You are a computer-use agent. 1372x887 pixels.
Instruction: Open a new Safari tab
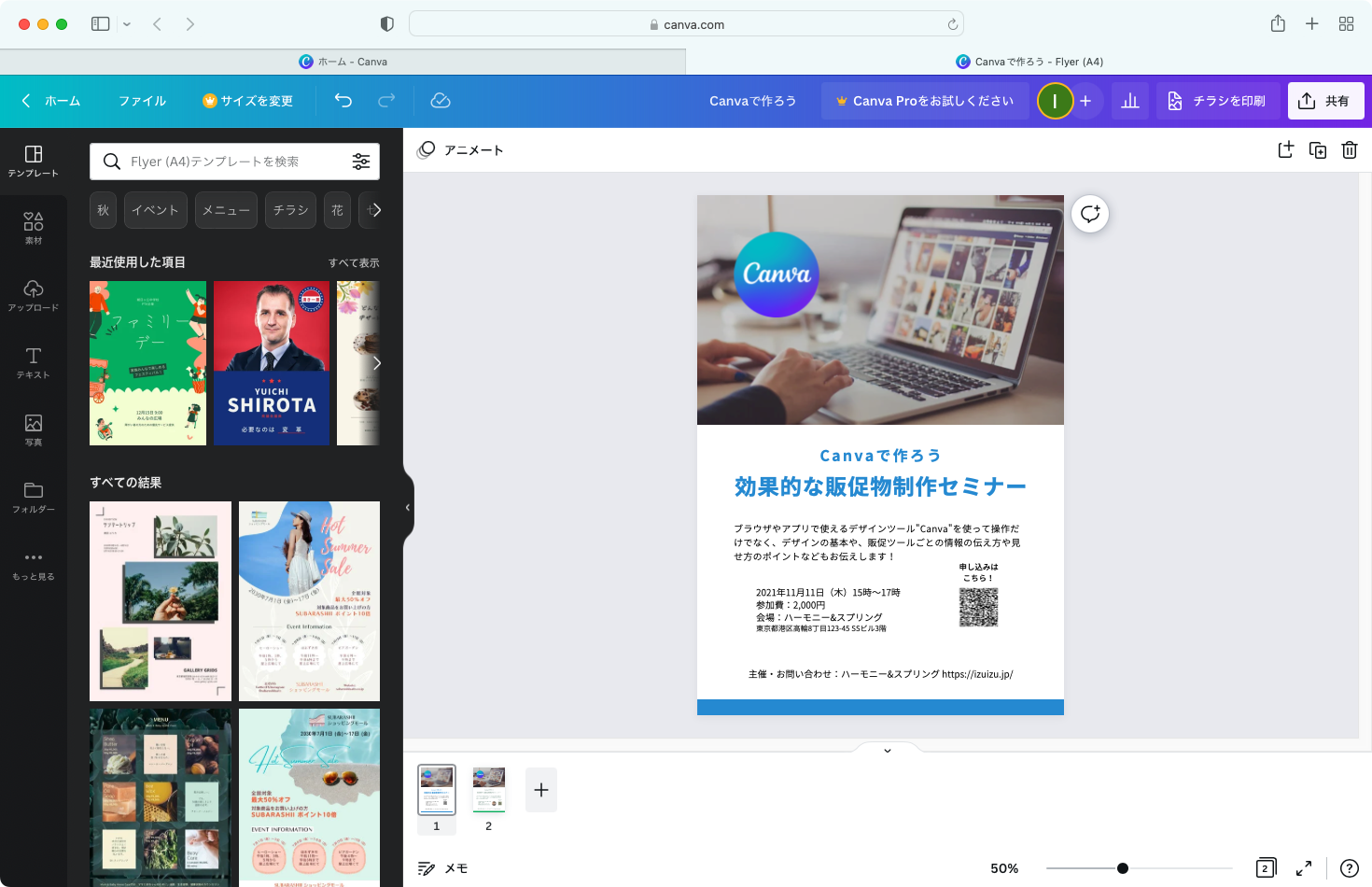click(1311, 24)
